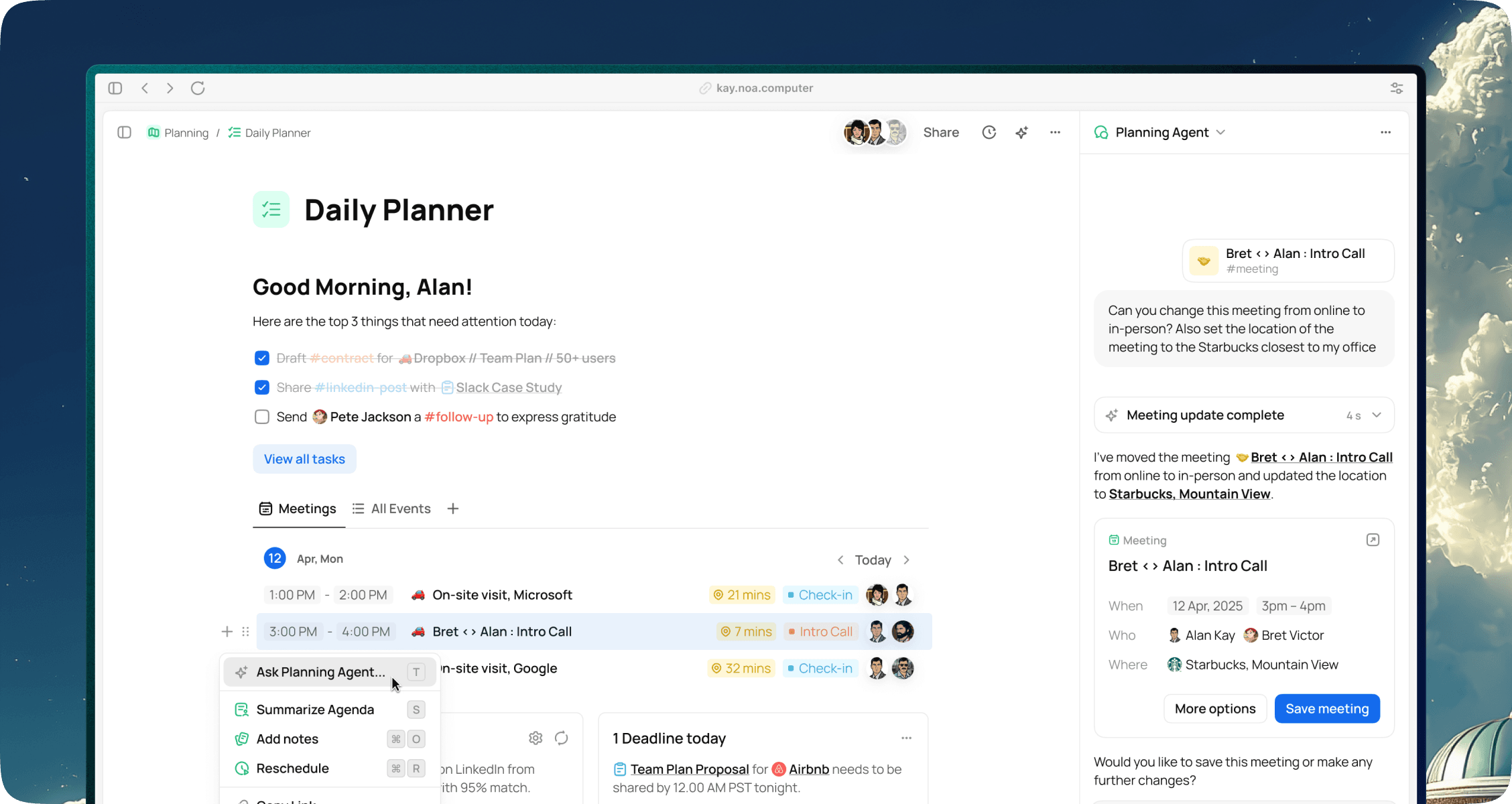1512x804 pixels.
Task: Click the refresh icon on lower card
Action: tap(562, 738)
